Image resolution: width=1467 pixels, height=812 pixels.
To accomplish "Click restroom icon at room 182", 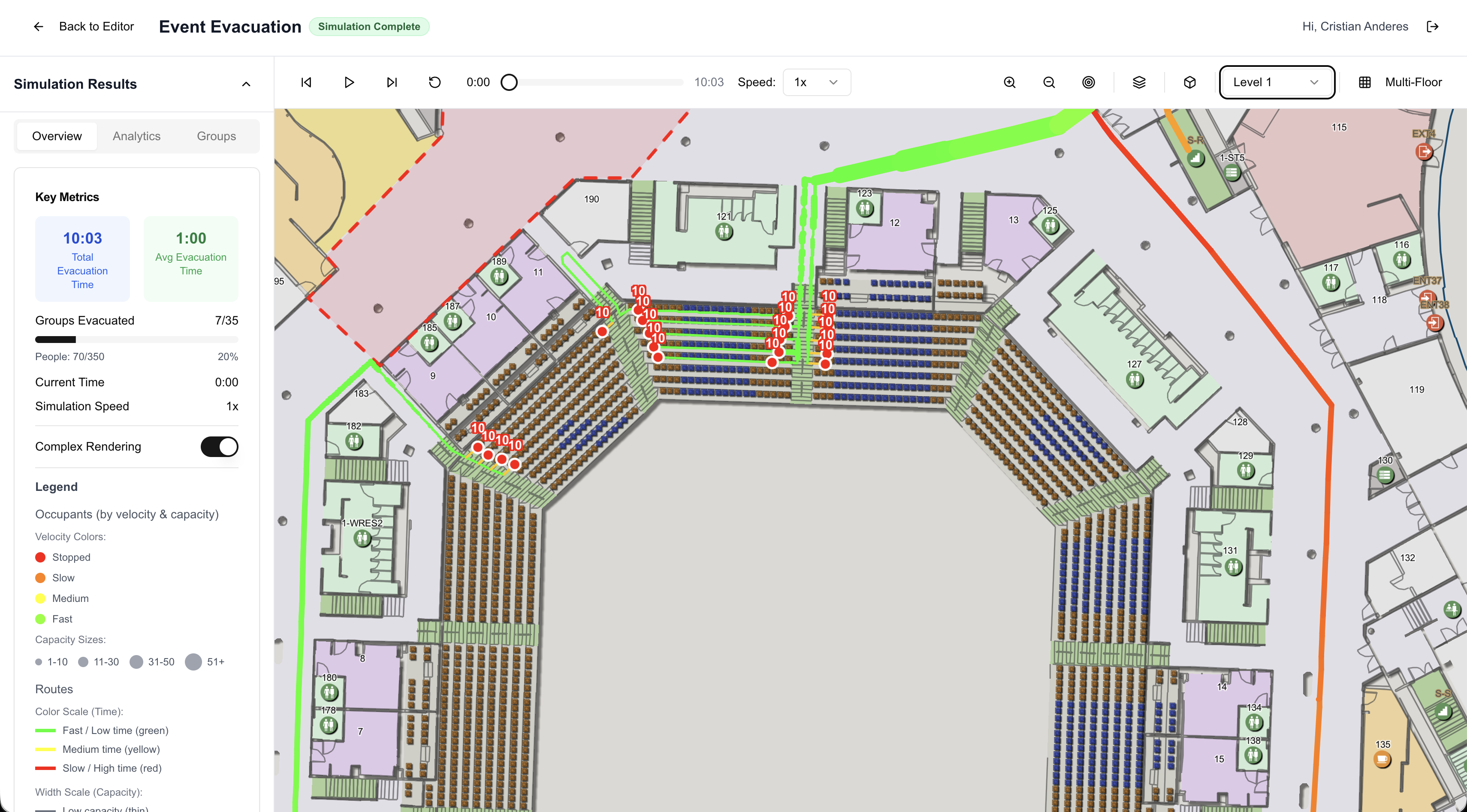I will [354, 441].
